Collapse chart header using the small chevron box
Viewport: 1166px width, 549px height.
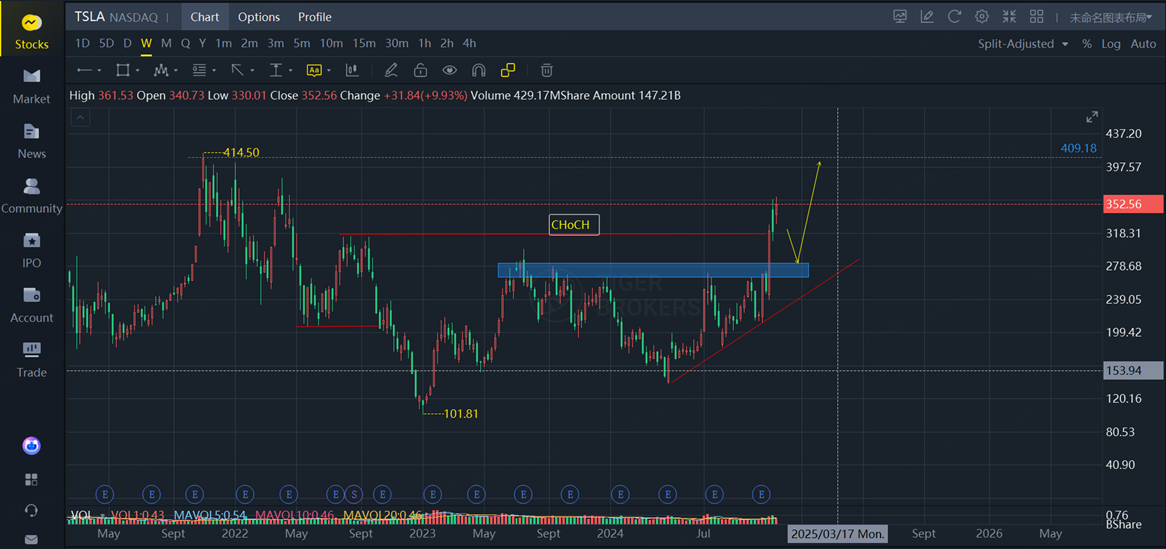80,117
